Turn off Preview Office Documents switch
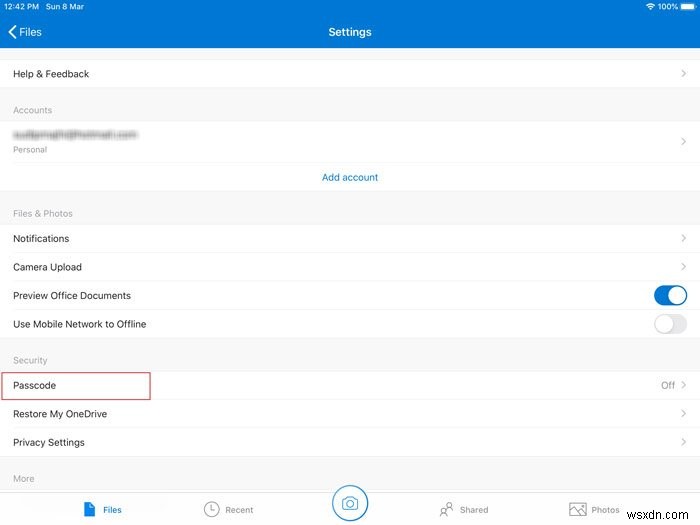Viewport: 700px width, 525px height. point(670,296)
